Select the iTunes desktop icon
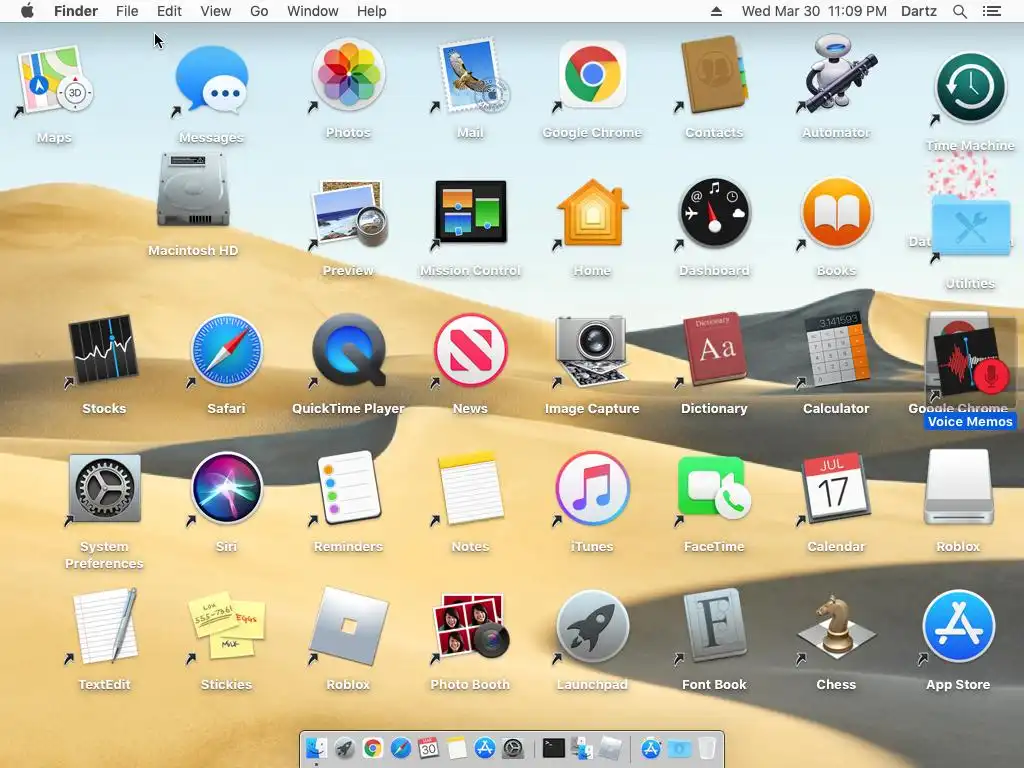 click(592, 488)
